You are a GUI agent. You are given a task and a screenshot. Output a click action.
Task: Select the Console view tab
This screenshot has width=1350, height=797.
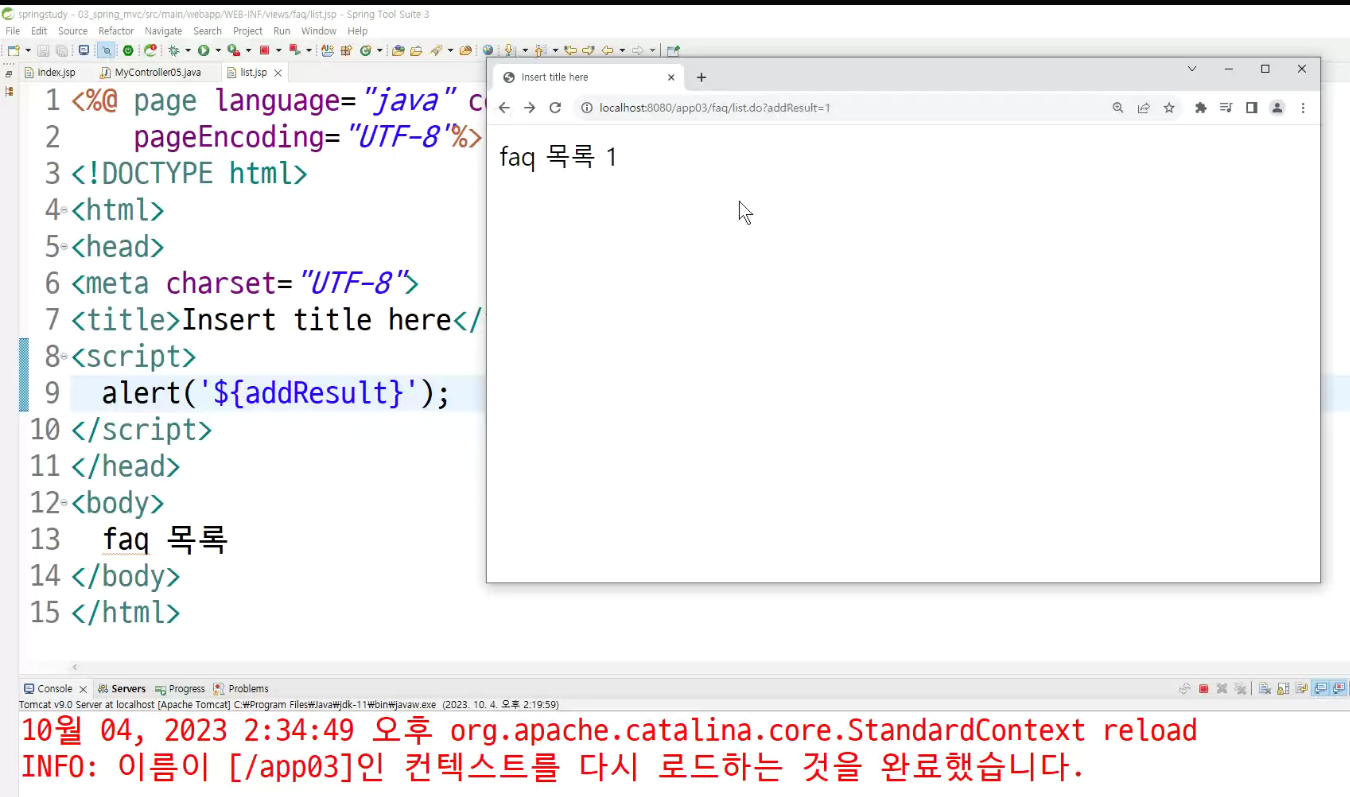(55, 689)
